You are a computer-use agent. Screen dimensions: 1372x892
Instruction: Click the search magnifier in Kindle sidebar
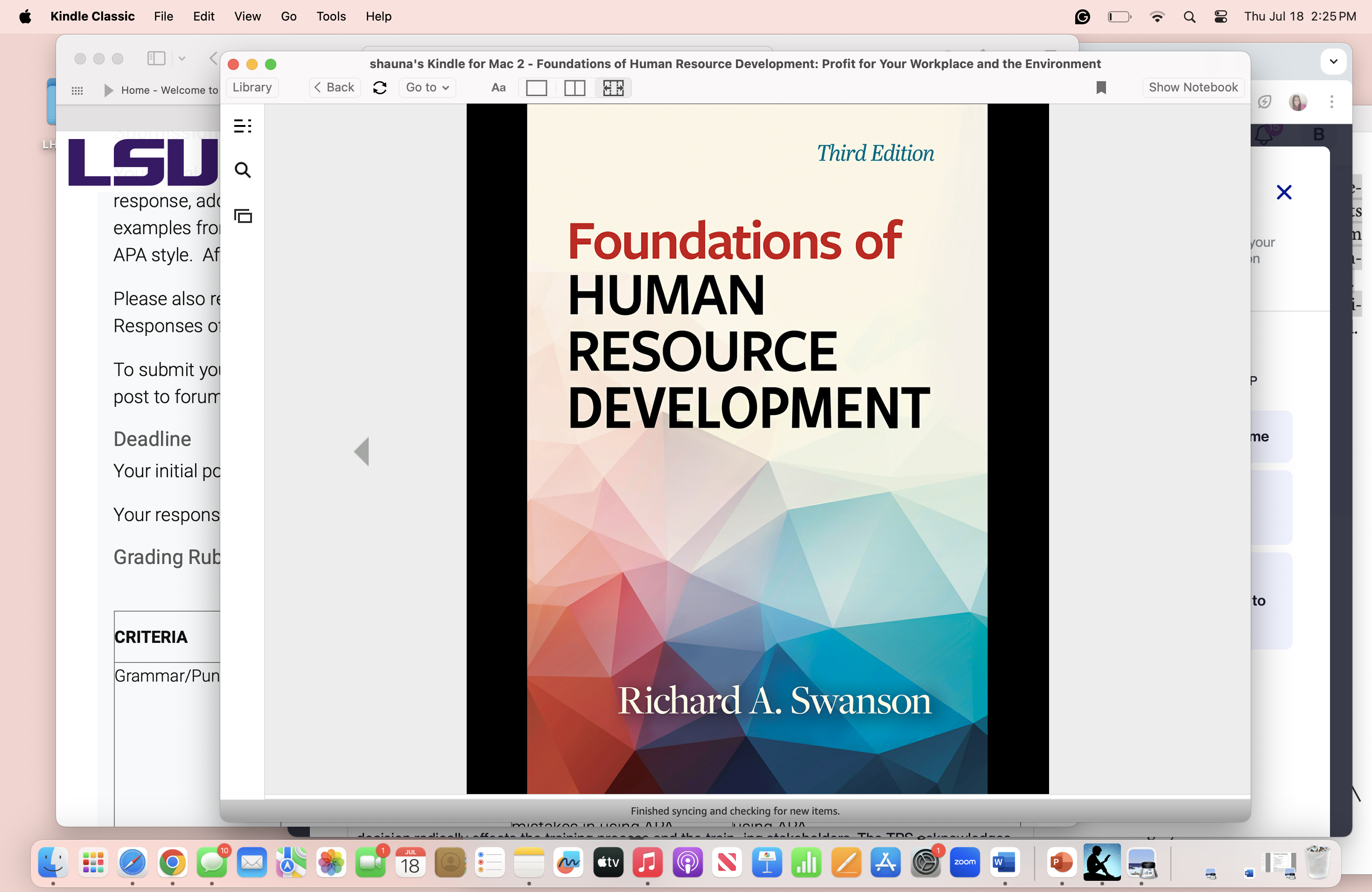(243, 170)
